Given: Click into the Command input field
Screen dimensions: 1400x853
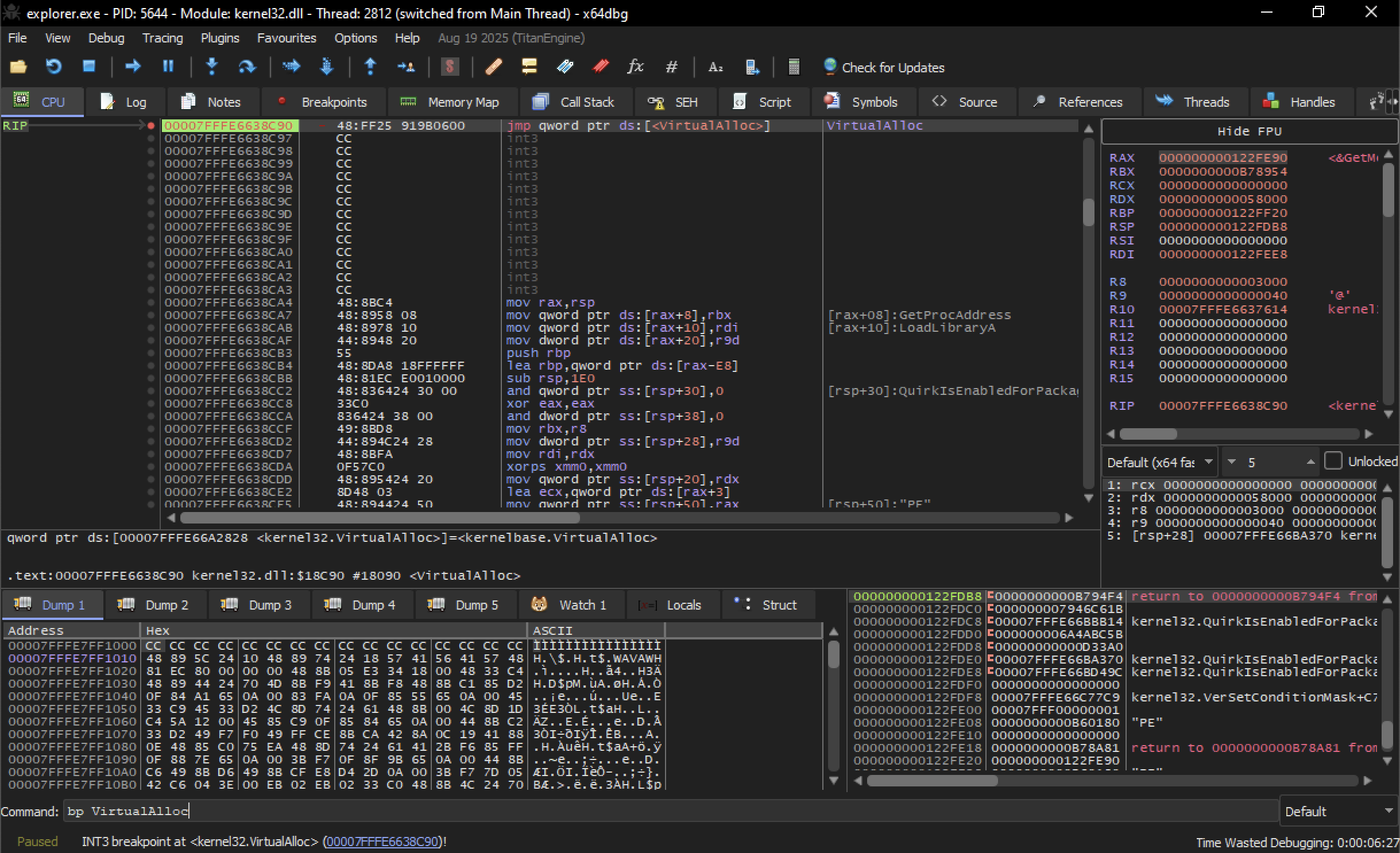Looking at the screenshot, I should point(671,811).
